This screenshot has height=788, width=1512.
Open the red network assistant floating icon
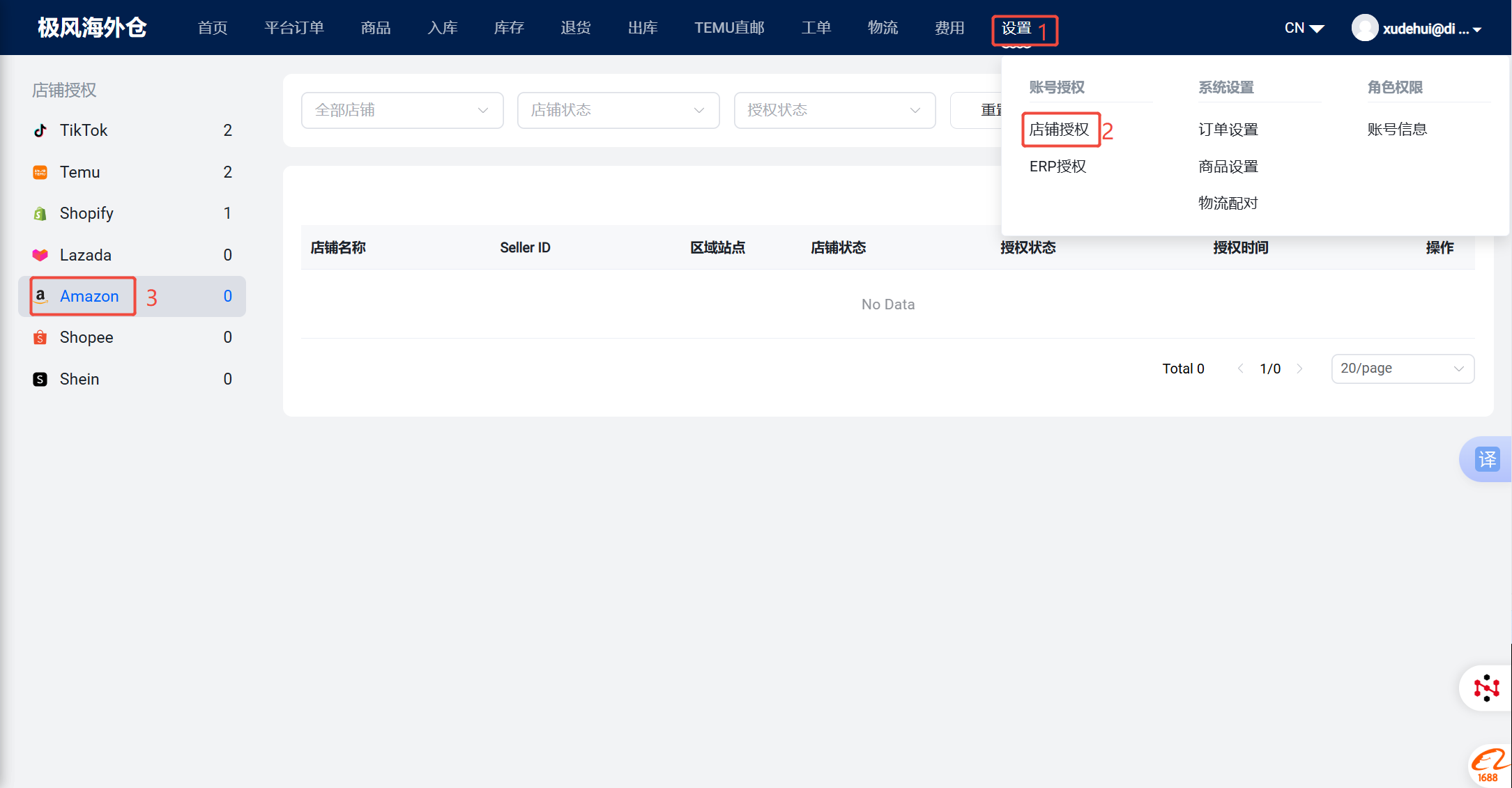tap(1486, 688)
